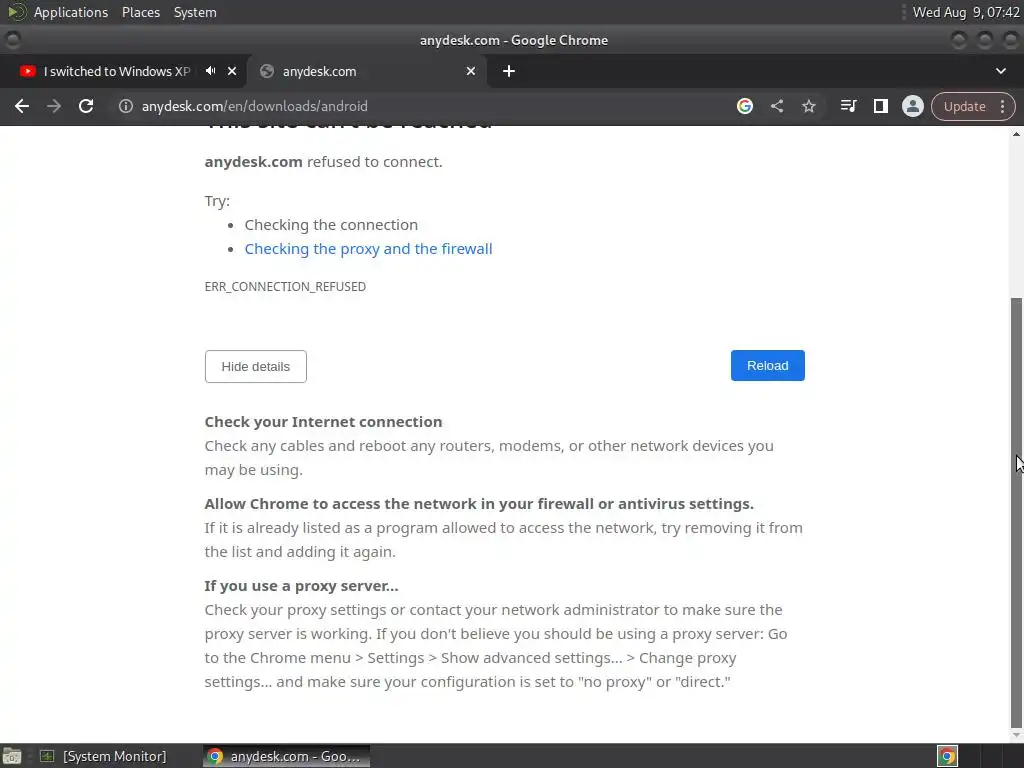The height and width of the screenshot is (768, 1024).
Task: Click 'Checking the connection' list item
Action: (x=331, y=225)
